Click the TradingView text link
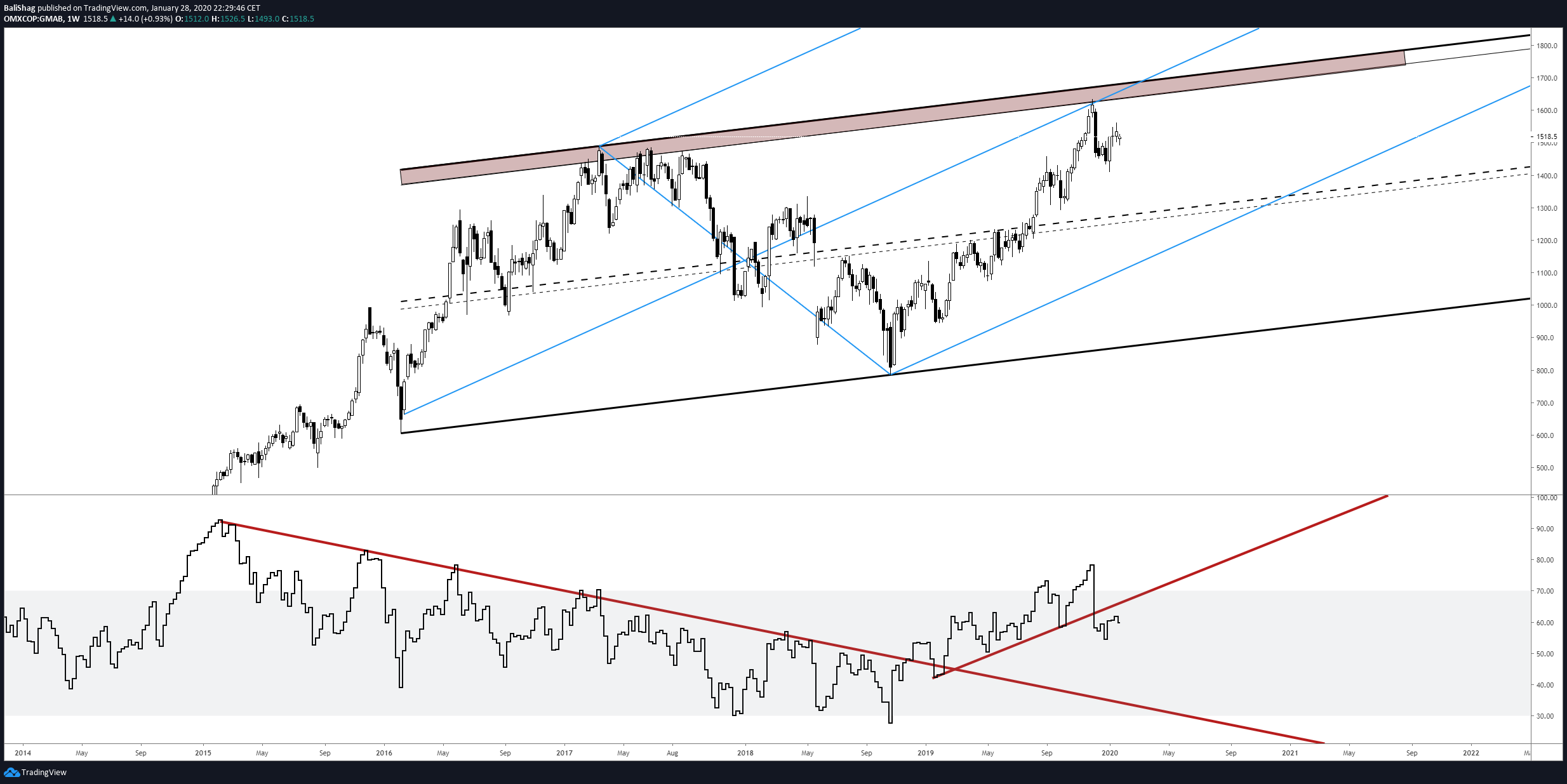 click(44, 773)
